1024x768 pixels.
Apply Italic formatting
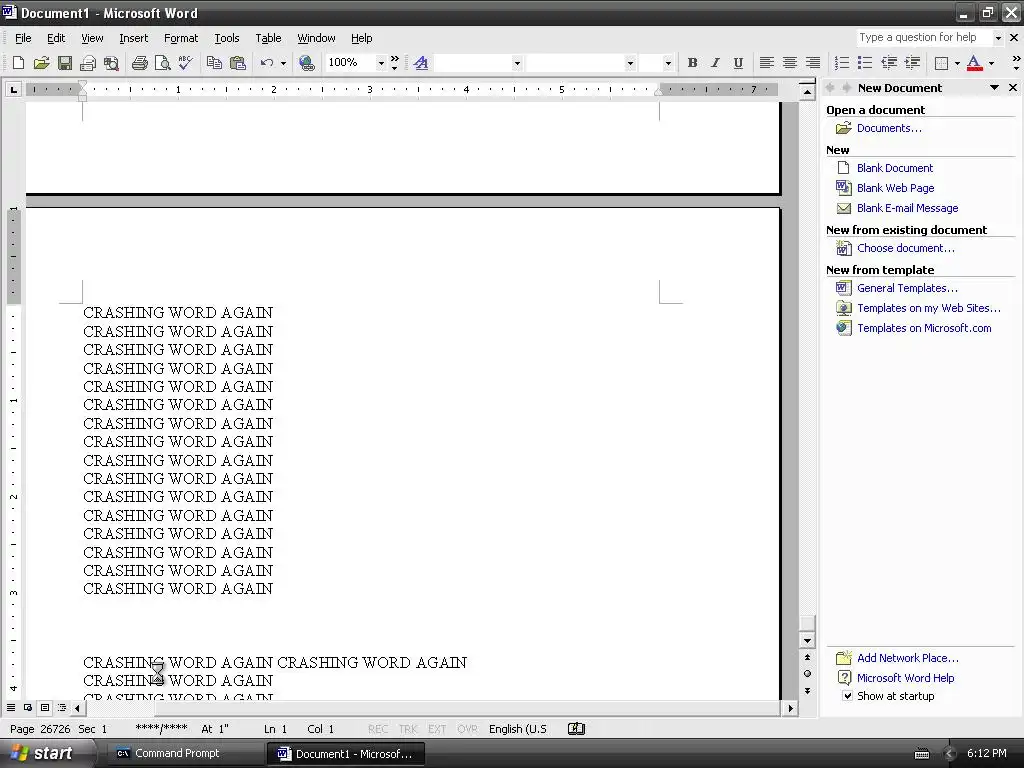pos(715,63)
